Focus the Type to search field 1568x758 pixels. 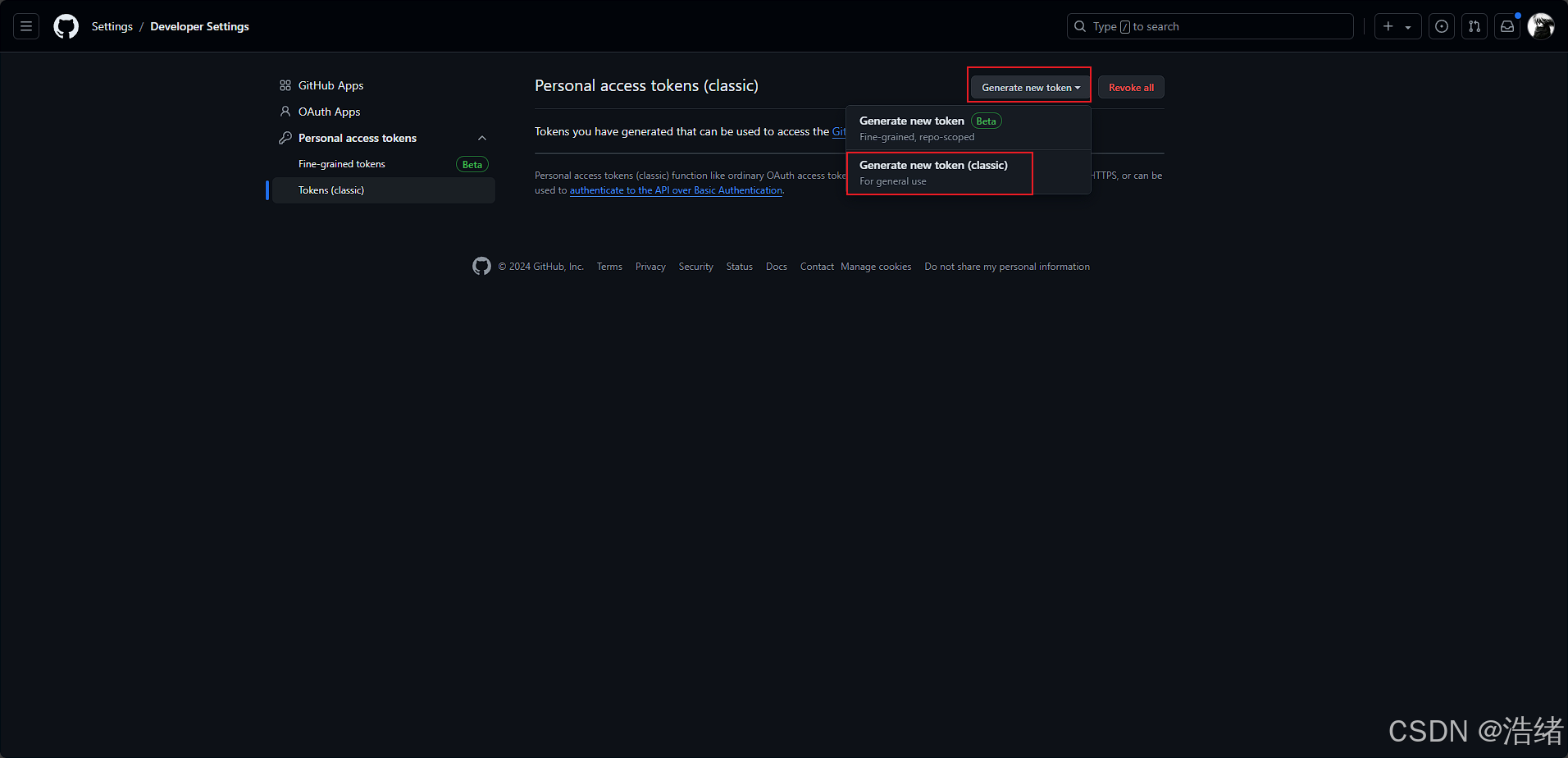1210,26
